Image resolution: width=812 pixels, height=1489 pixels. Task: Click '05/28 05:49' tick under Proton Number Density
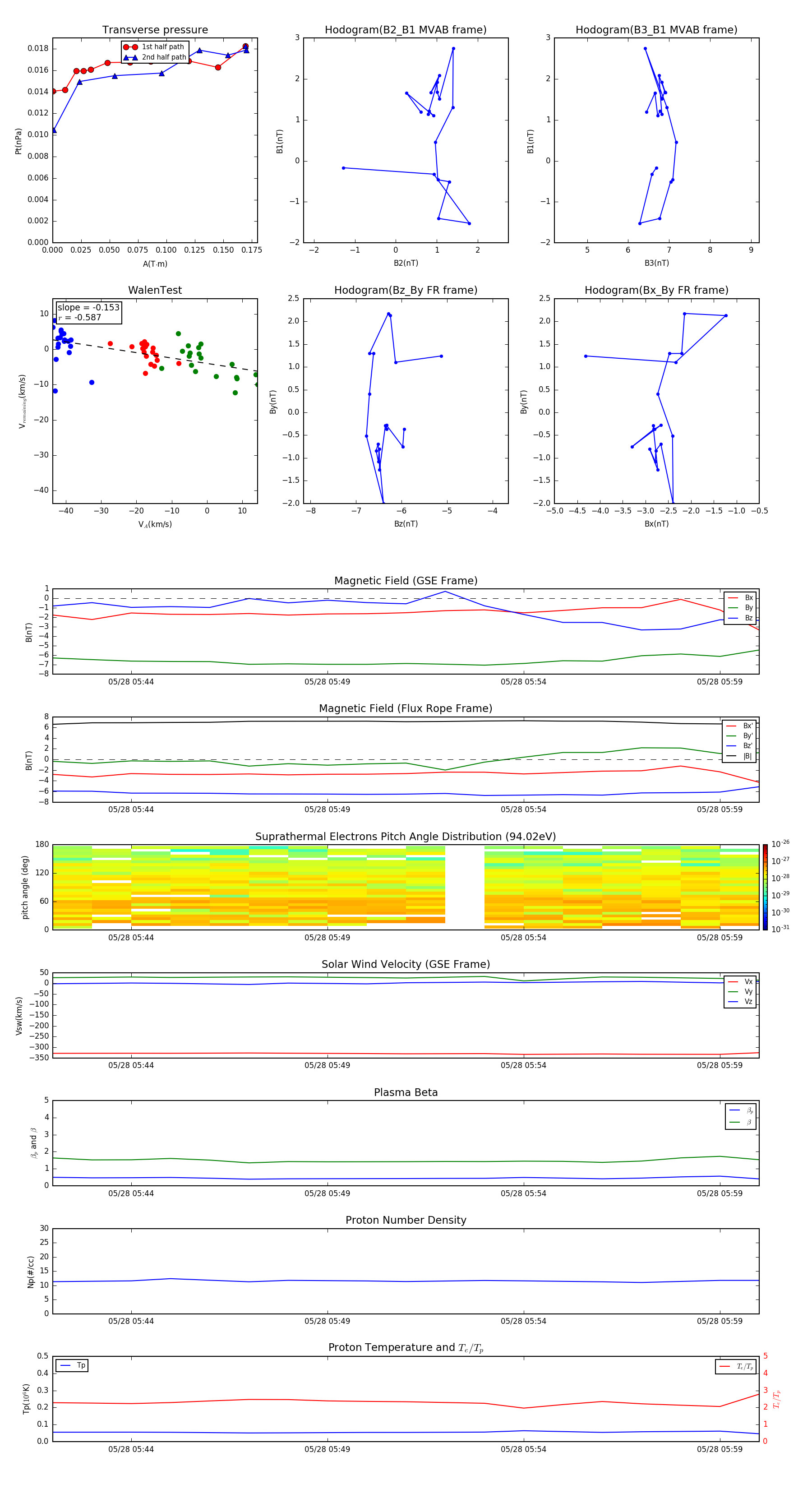pyautogui.click(x=327, y=1321)
